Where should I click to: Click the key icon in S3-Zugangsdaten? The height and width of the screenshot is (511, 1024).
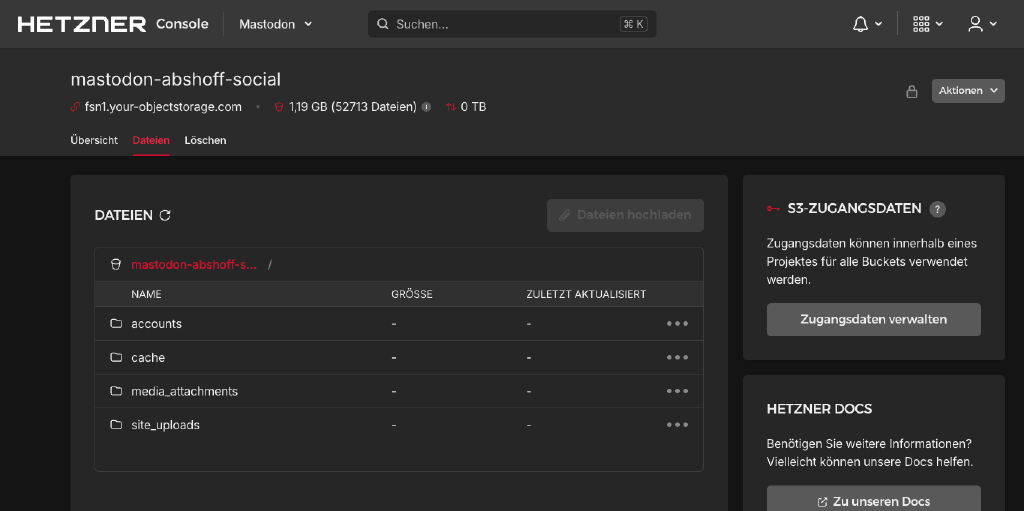[773, 209]
